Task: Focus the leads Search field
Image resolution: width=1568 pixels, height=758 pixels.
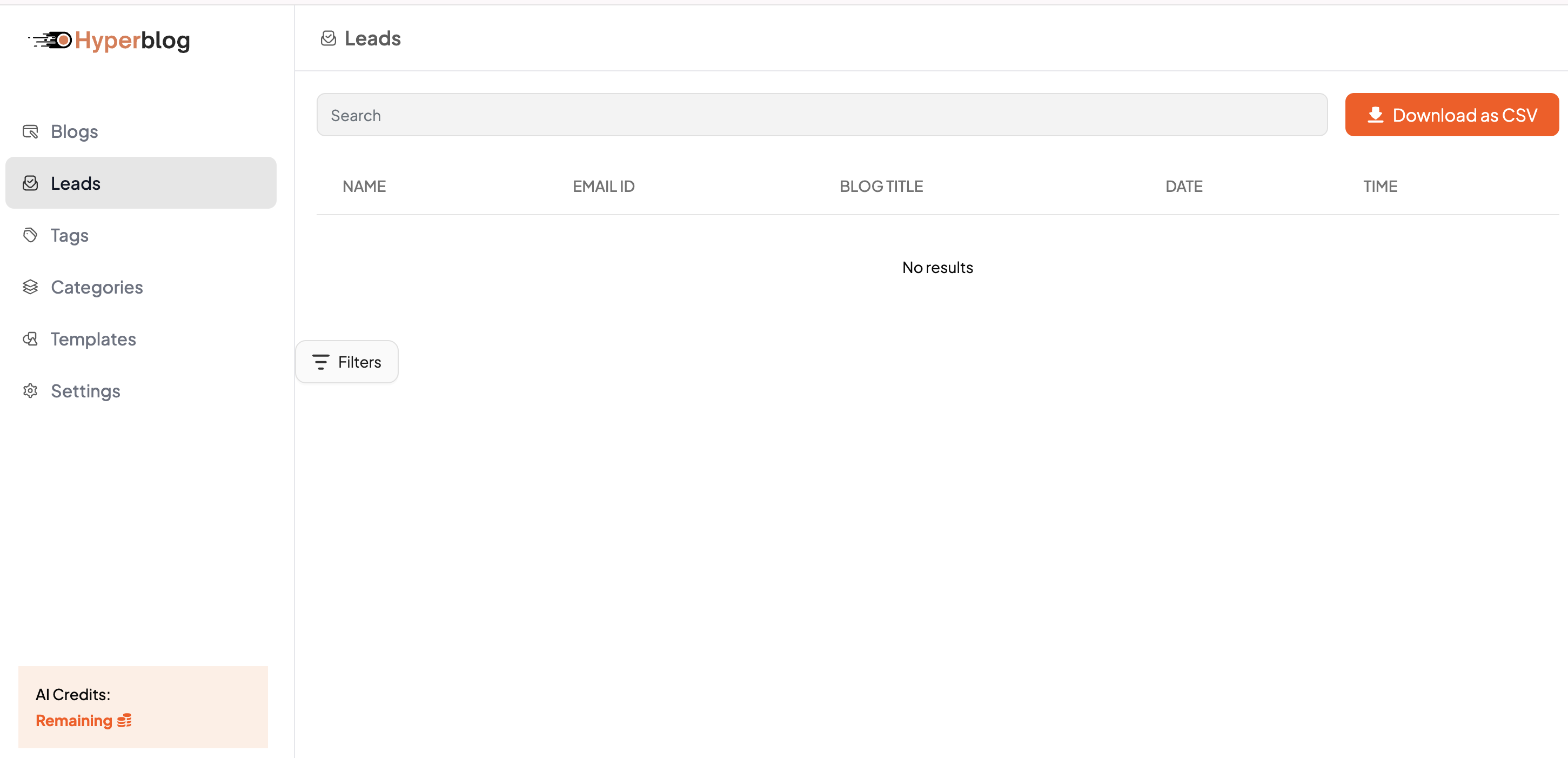Action: (822, 115)
